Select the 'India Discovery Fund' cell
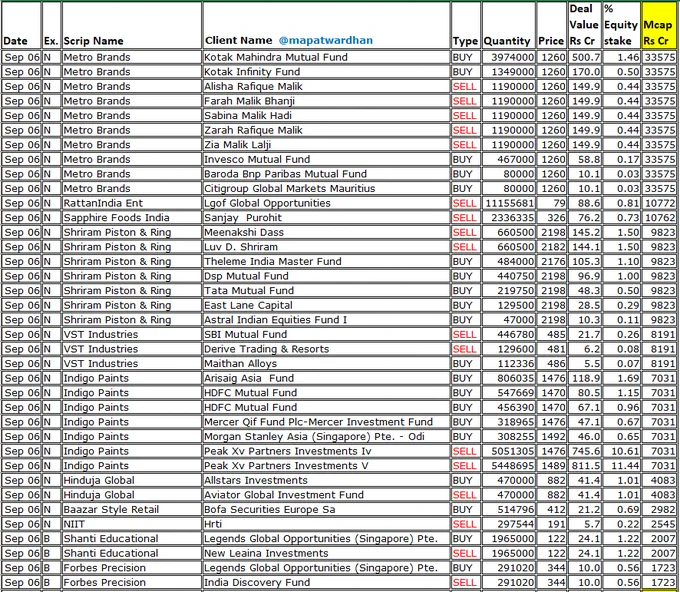The height and width of the screenshot is (592, 680). click(326, 582)
